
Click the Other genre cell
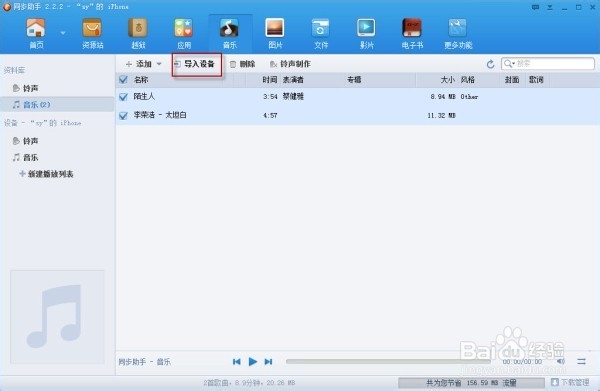469,97
